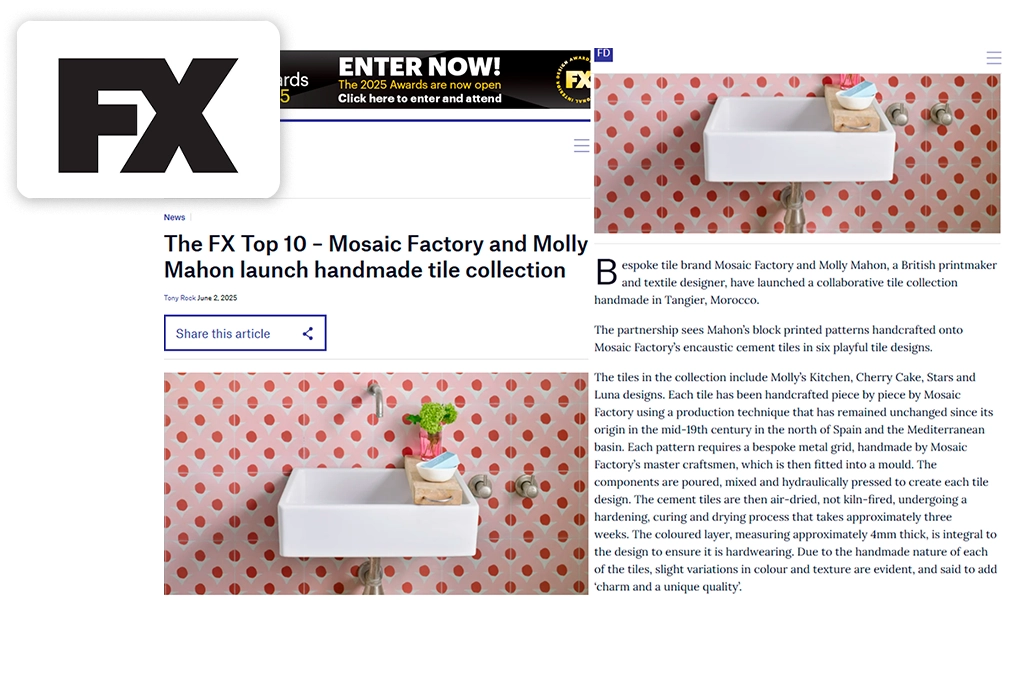Viewport: 1024px width, 674px height.
Task: Open the hamburger menu beside the FD logo
Action: 993,58
